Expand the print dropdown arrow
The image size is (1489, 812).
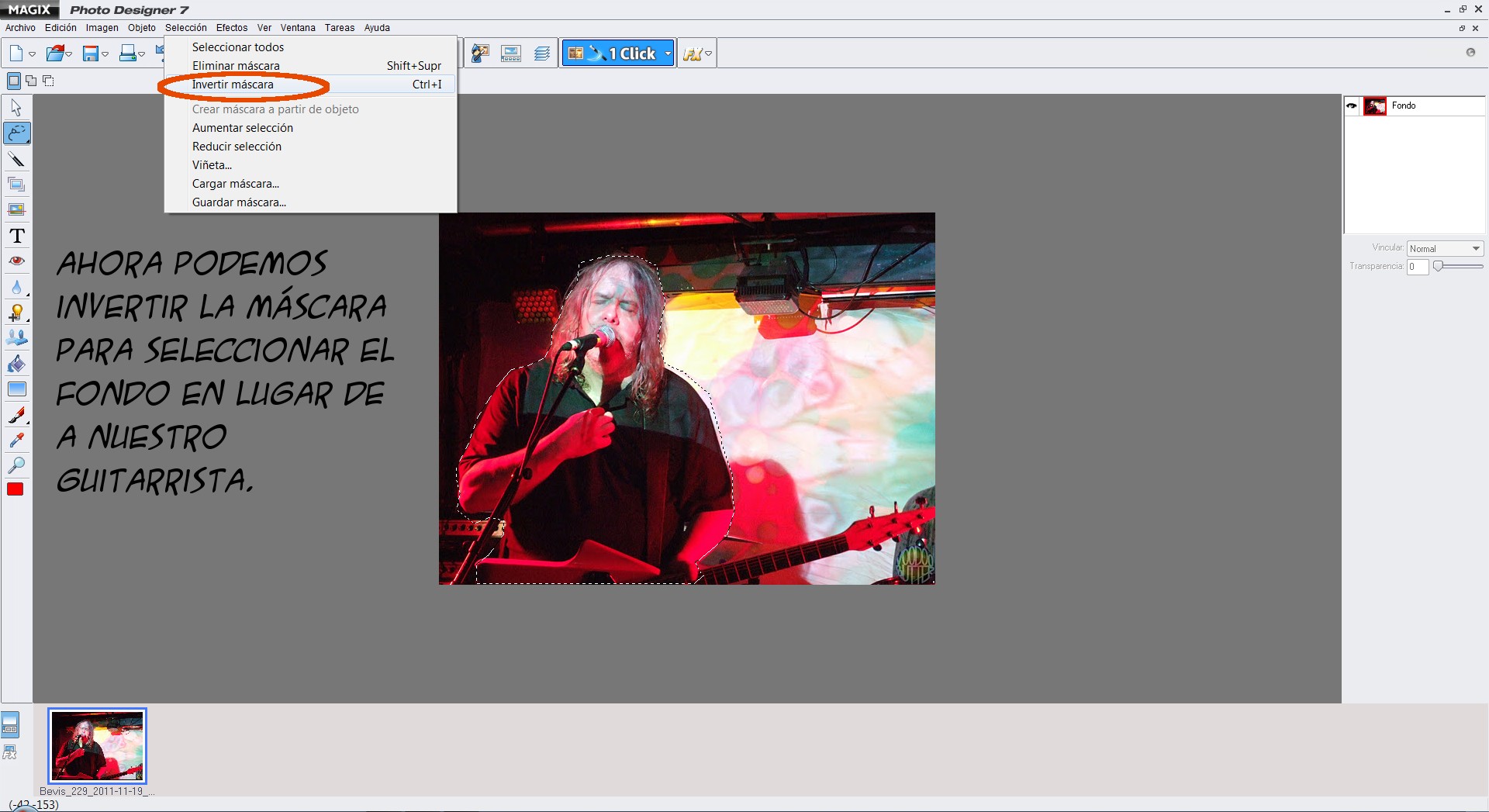(x=142, y=54)
